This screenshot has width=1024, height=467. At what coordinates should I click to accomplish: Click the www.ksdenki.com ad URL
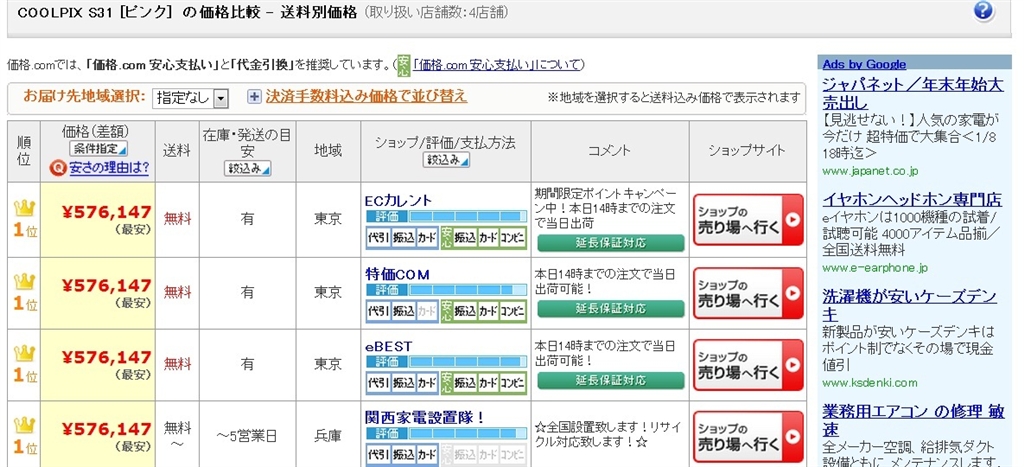869,383
